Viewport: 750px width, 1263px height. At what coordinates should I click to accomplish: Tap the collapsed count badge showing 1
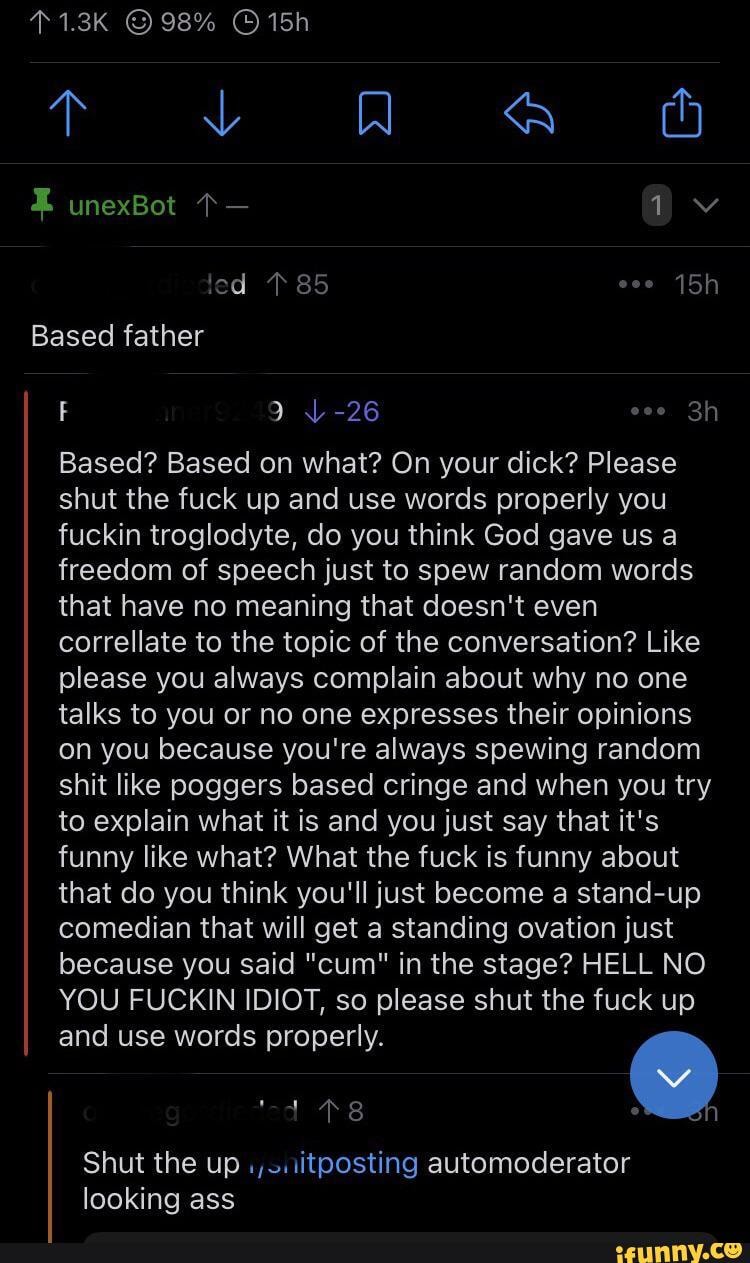point(656,206)
